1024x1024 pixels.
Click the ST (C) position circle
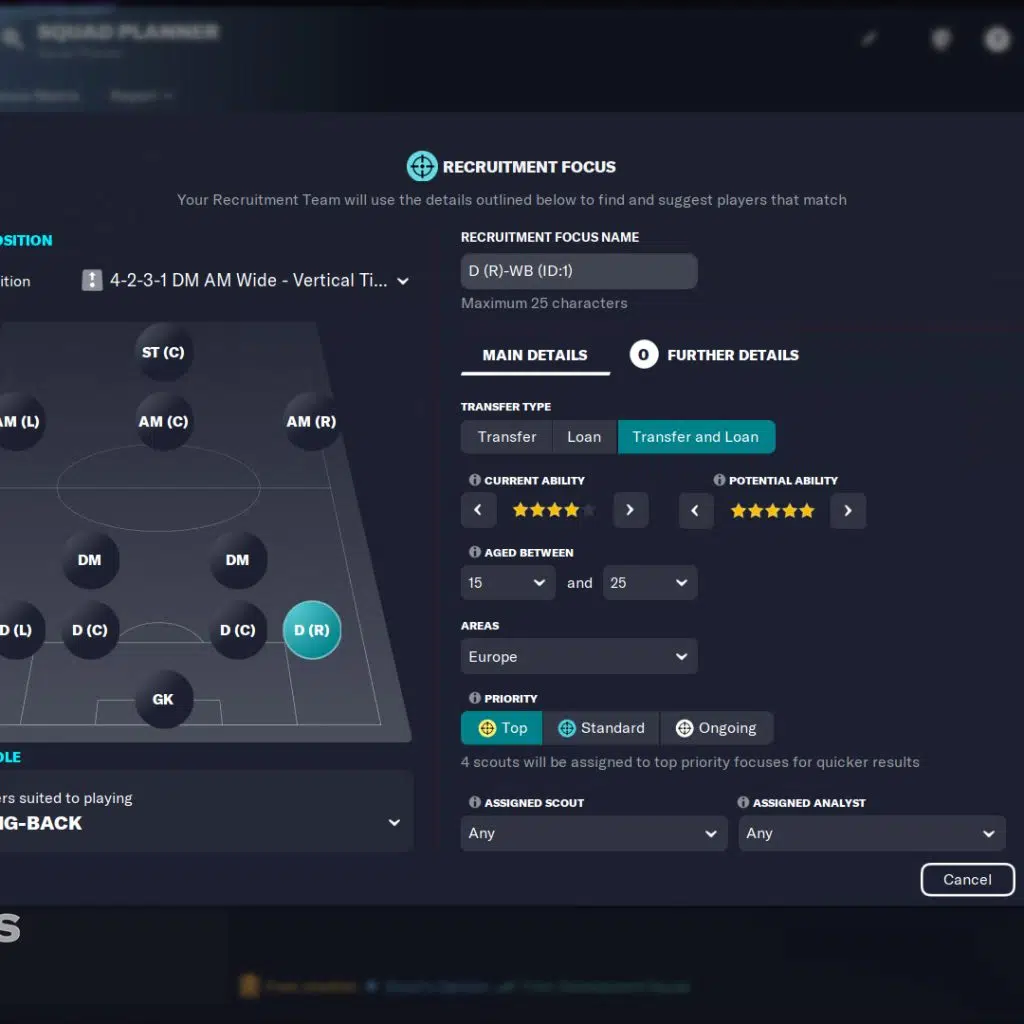point(163,352)
